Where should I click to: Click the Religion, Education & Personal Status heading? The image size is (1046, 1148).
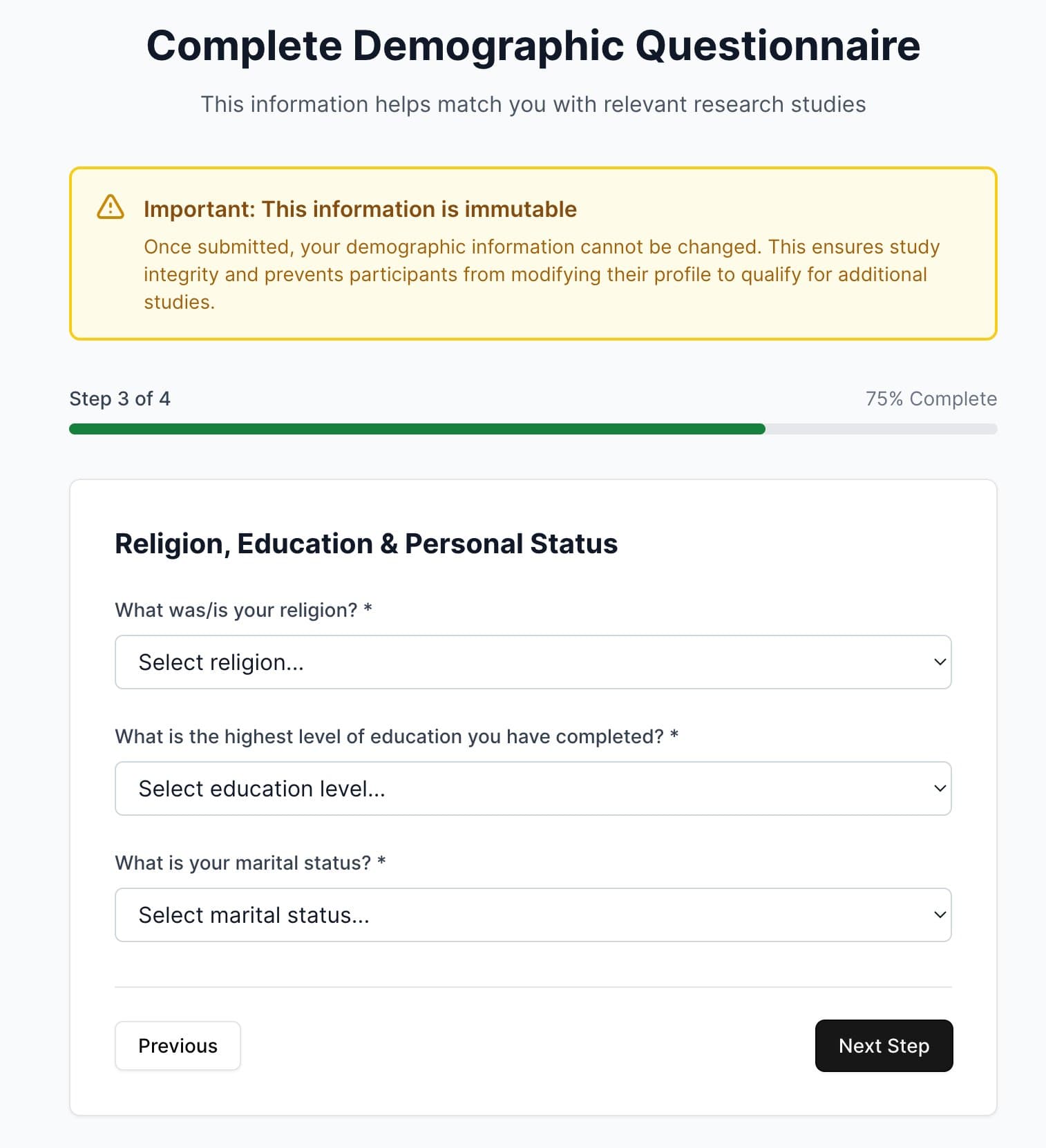coord(366,543)
